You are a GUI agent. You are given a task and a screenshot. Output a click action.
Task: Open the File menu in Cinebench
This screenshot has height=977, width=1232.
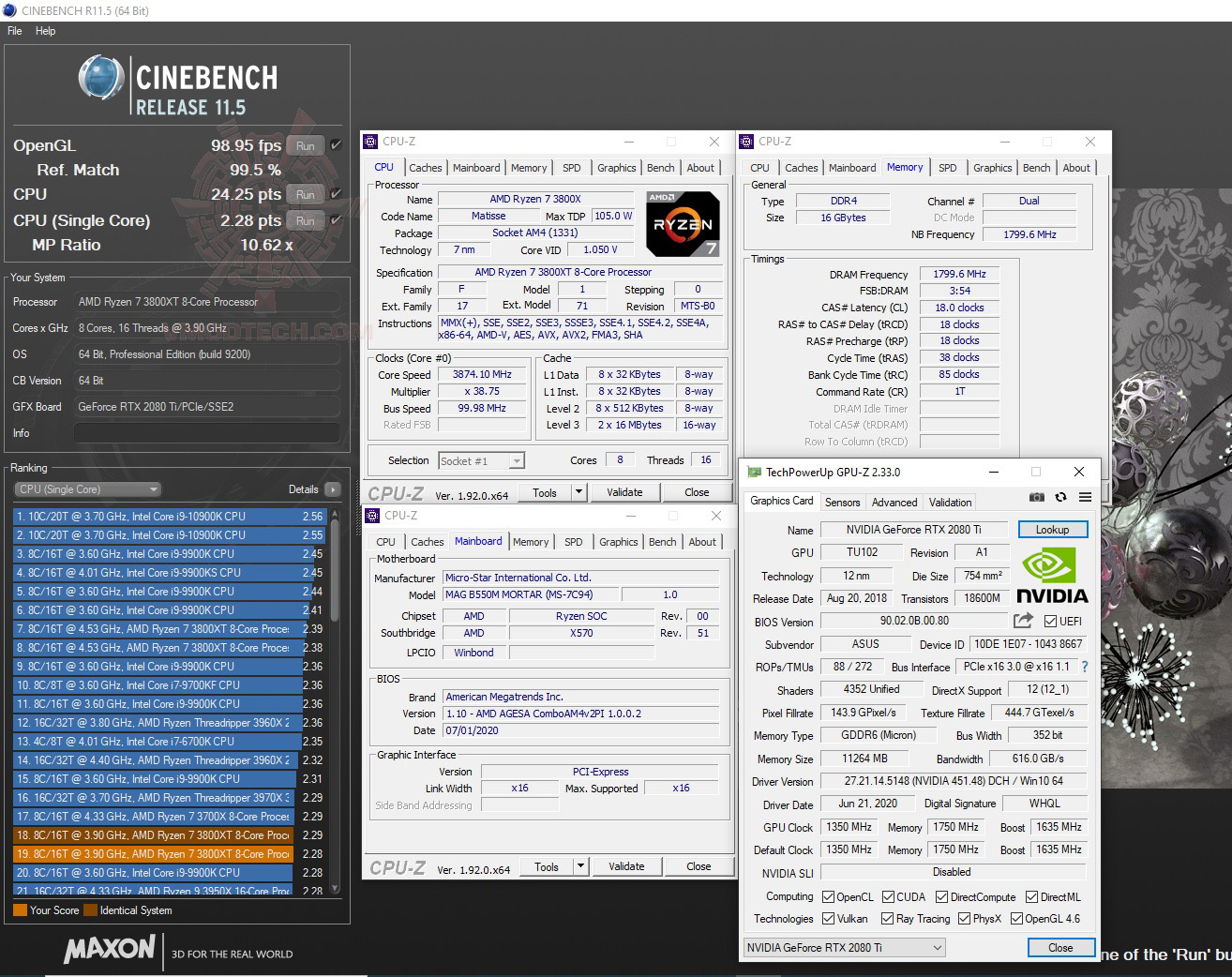tap(15, 31)
